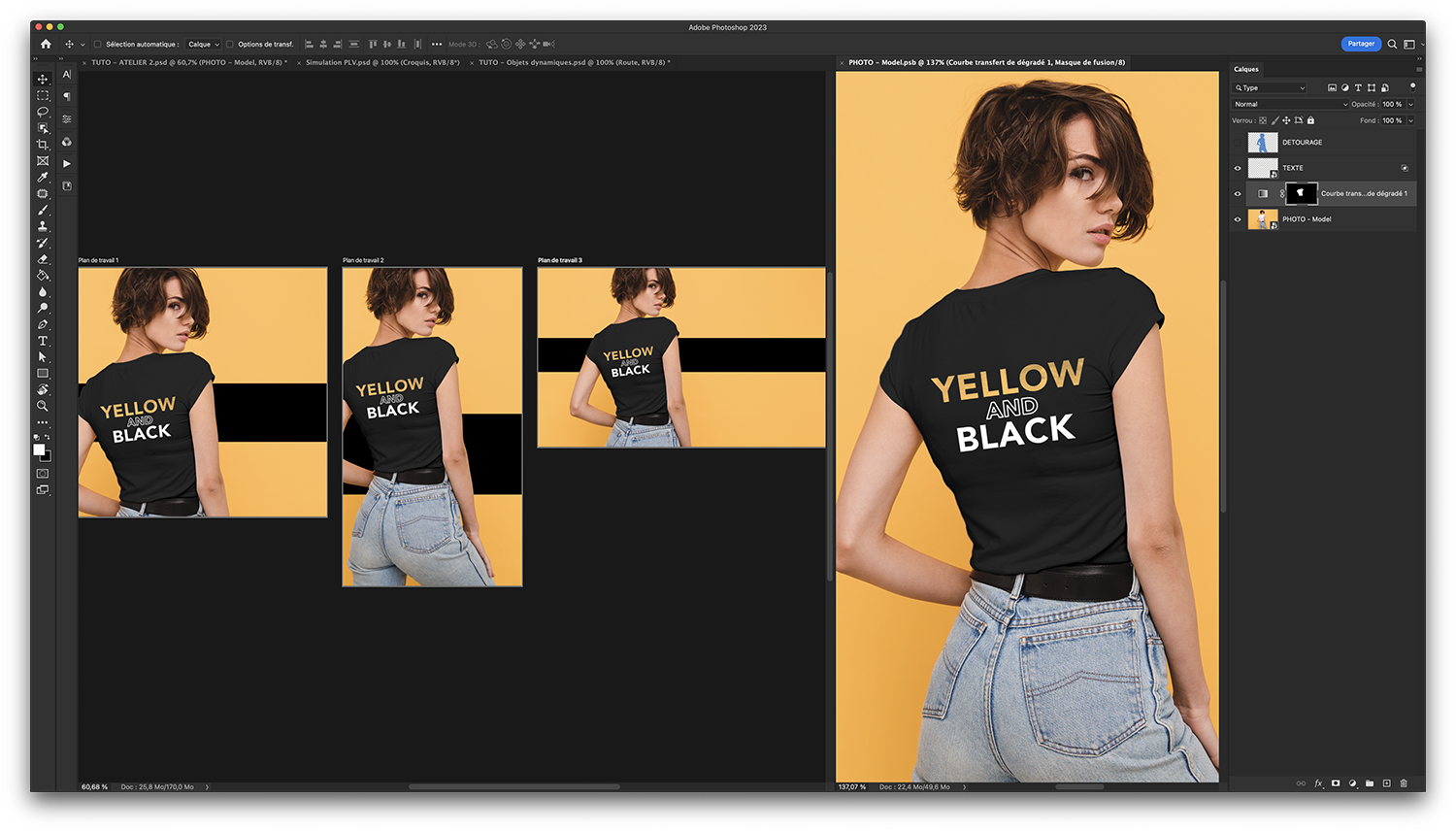Image resolution: width=1456 pixels, height=832 pixels.
Task: Click the swap foreground/background colors arrow
Action: coord(48,438)
